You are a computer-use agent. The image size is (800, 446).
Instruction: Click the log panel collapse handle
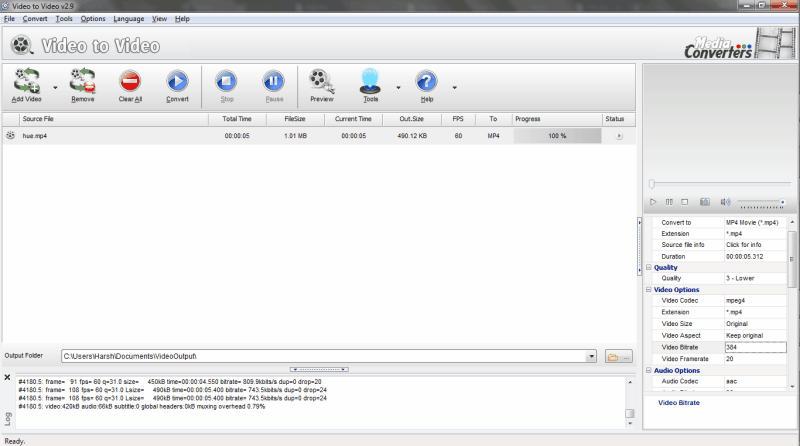tap(319, 369)
